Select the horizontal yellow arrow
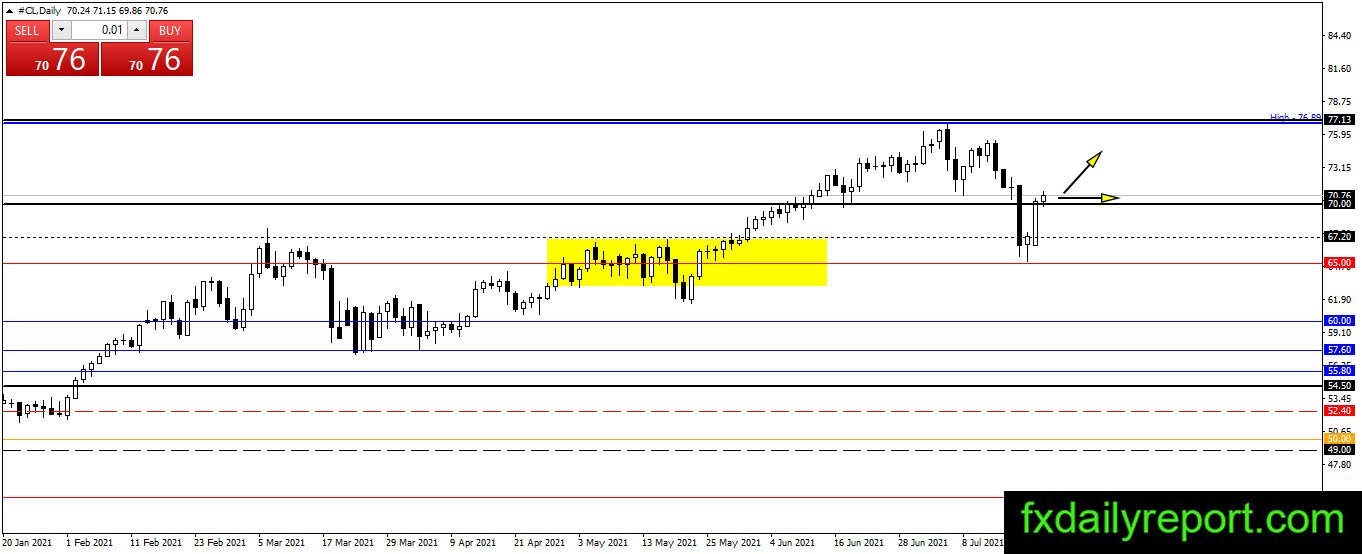The width and height of the screenshot is (1362, 554). [x=1089, y=198]
